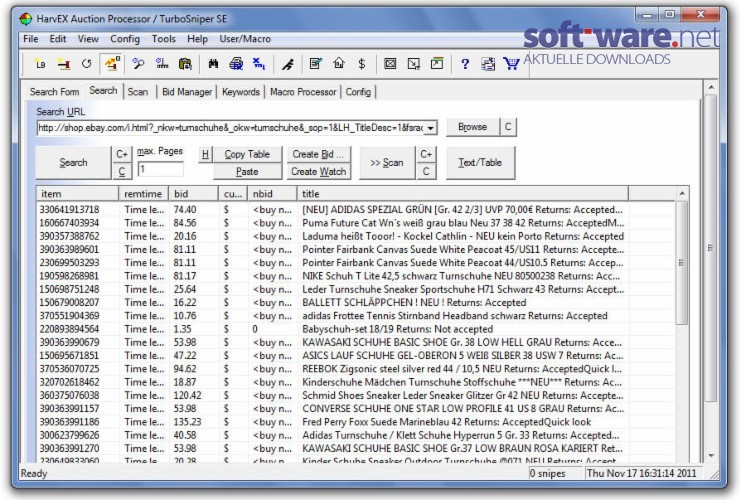
Task: Click into the Search URL text field
Action: pos(231,128)
